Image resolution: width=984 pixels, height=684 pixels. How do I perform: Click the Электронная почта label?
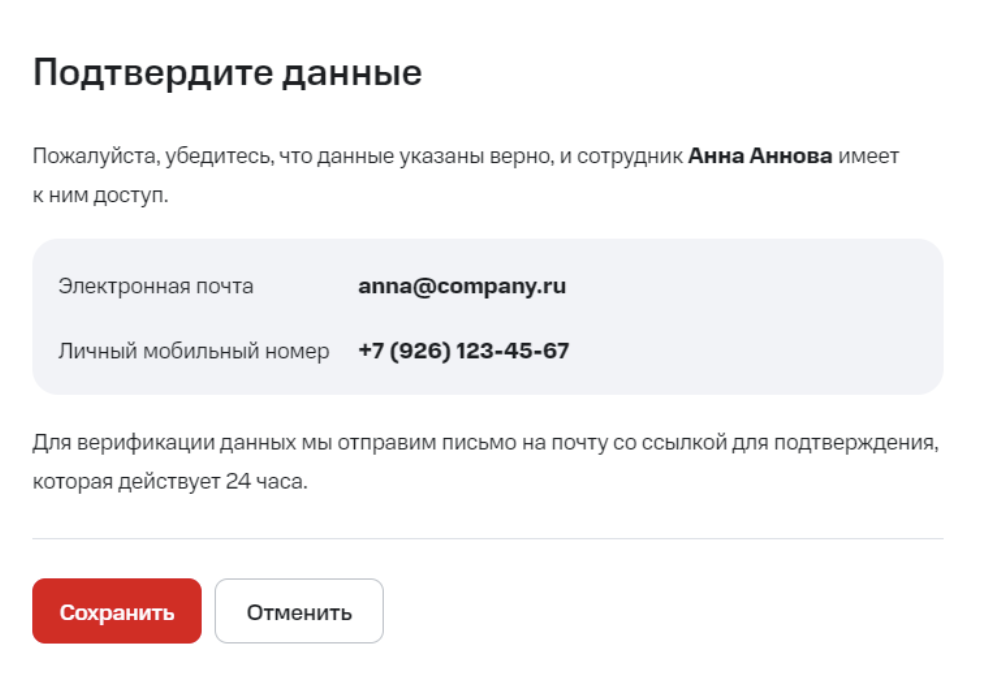tap(156, 286)
